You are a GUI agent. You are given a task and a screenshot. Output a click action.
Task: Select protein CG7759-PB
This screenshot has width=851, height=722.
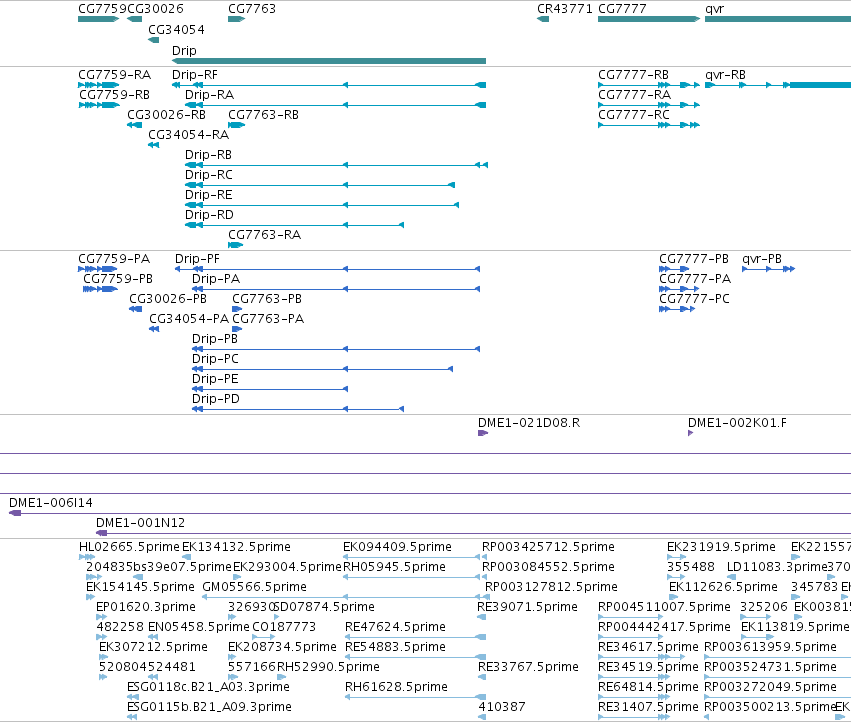pyautogui.click(x=118, y=278)
